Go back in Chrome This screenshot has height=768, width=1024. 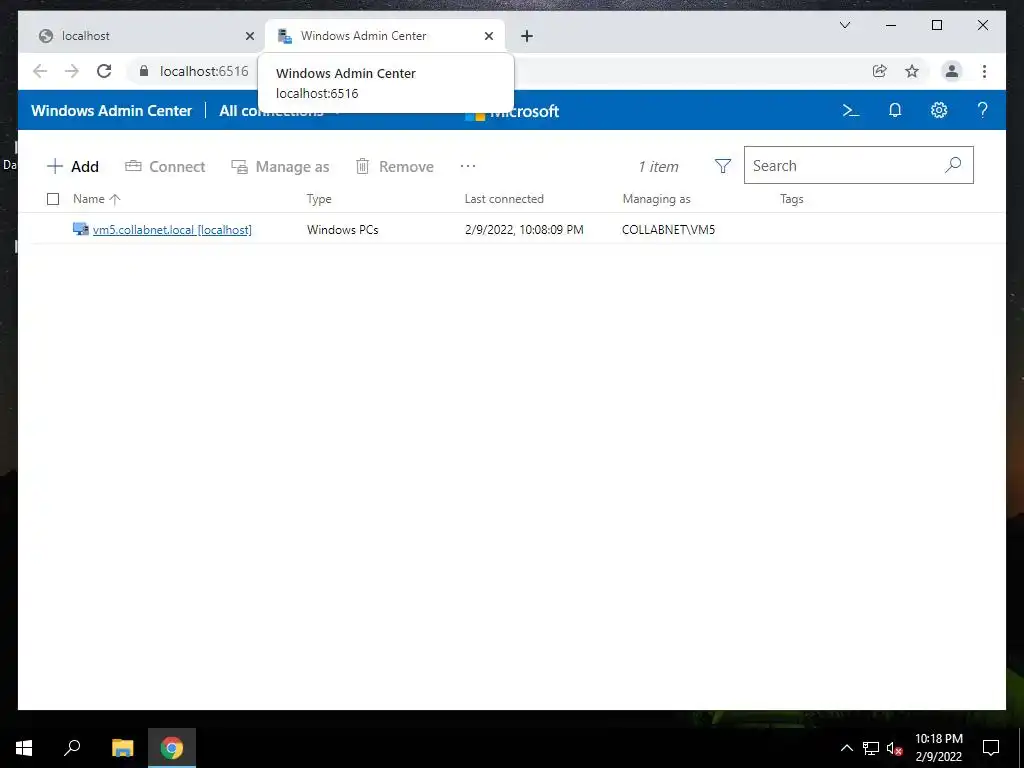[40, 71]
